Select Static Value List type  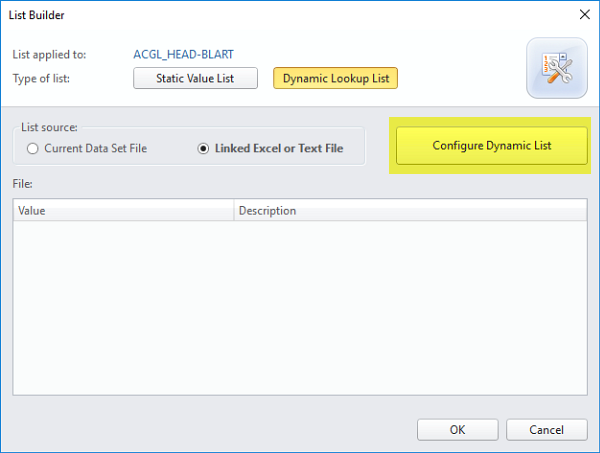(195, 78)
